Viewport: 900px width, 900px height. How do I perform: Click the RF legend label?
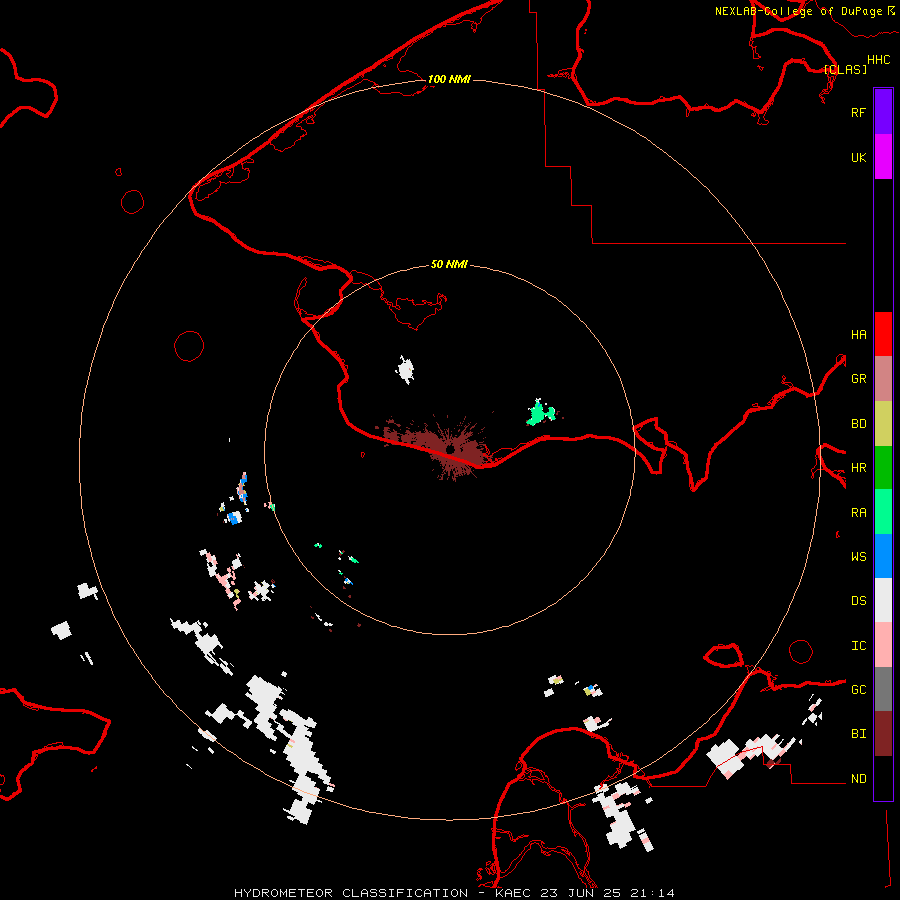point(858,112)
